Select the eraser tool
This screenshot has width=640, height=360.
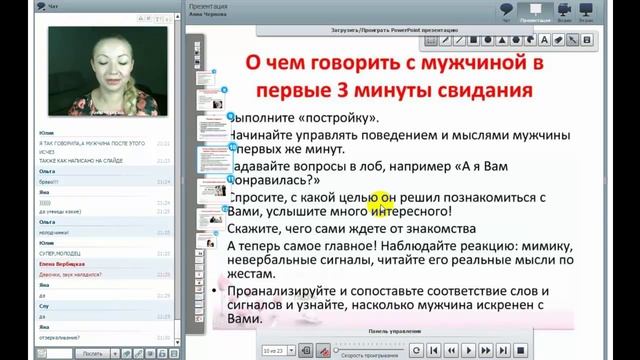point(558,40)
